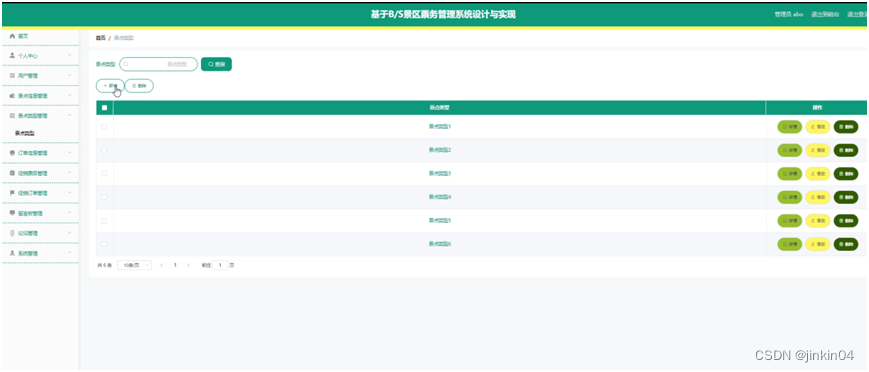The image size is (869, 372).
Task: Show 详情 for 景点类型5
Action: tap(790, 221)
